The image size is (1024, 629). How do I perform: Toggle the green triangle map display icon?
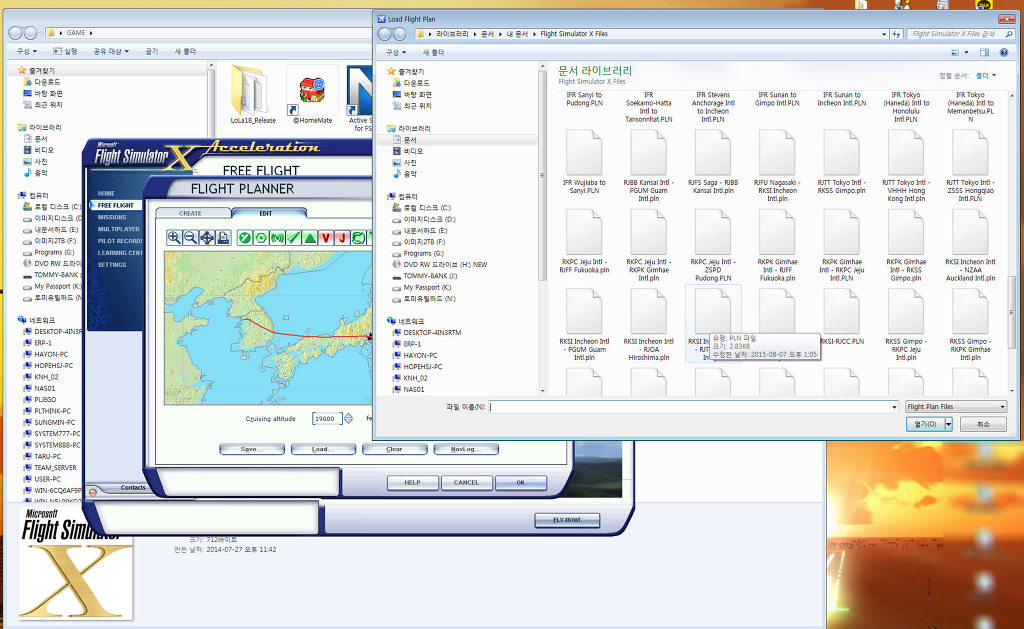coord(310,237)
